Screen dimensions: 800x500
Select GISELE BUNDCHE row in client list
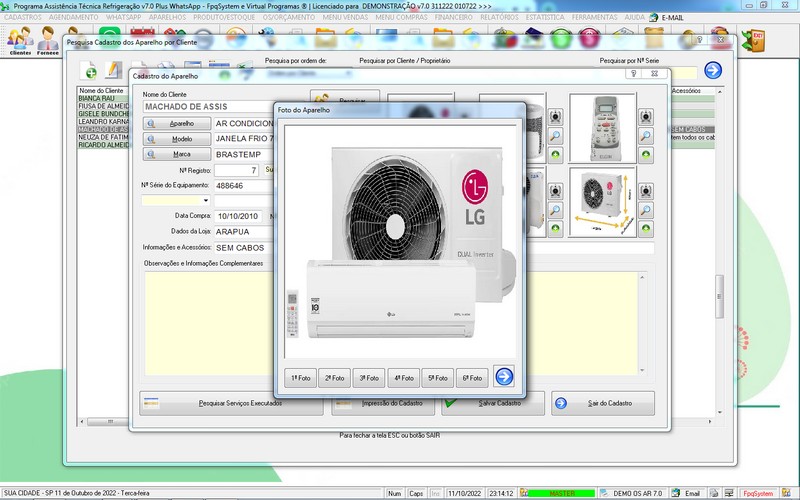[104, 114]
